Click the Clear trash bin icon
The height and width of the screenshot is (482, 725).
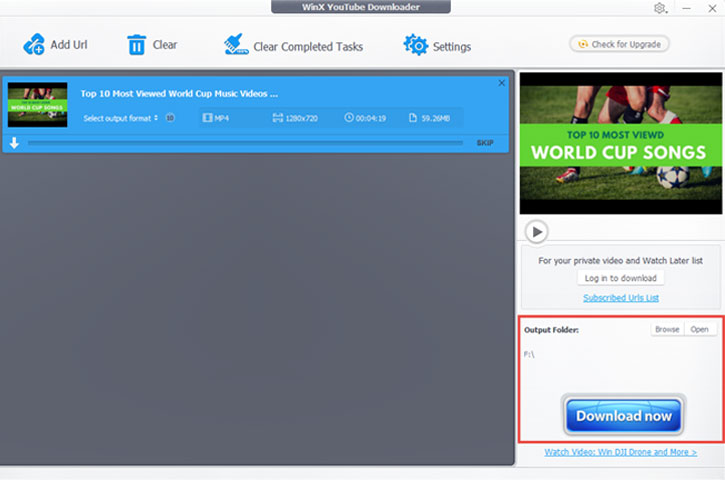136,45
